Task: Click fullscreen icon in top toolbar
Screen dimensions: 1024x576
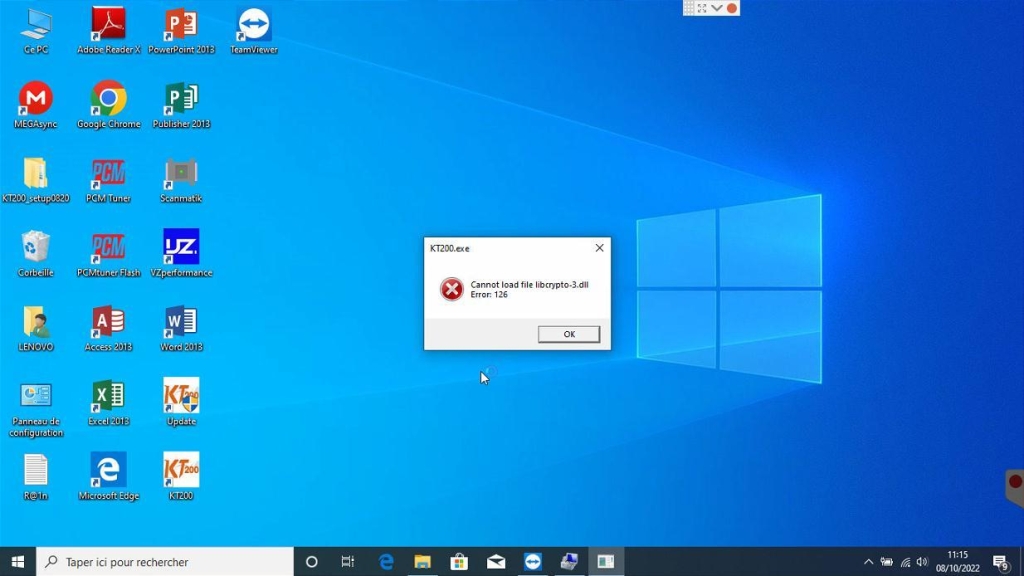Action: point(702,8)
